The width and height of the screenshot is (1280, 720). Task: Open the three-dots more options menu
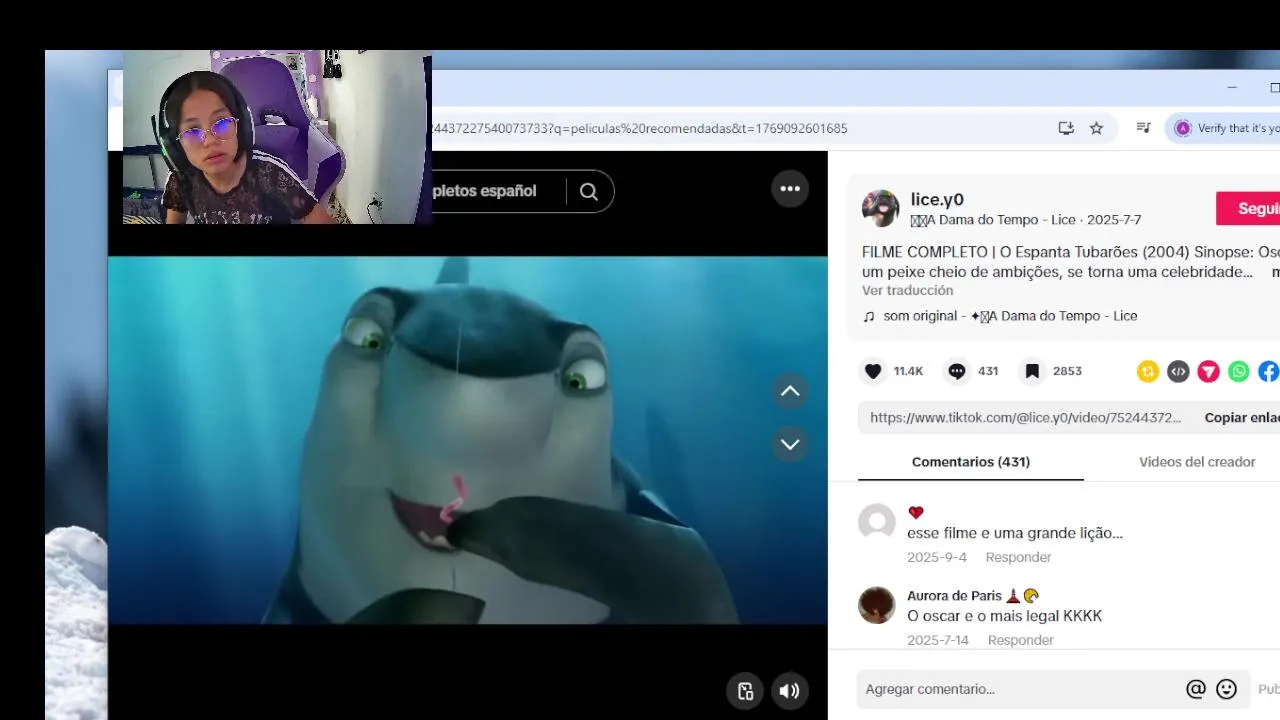coord(790,188)
